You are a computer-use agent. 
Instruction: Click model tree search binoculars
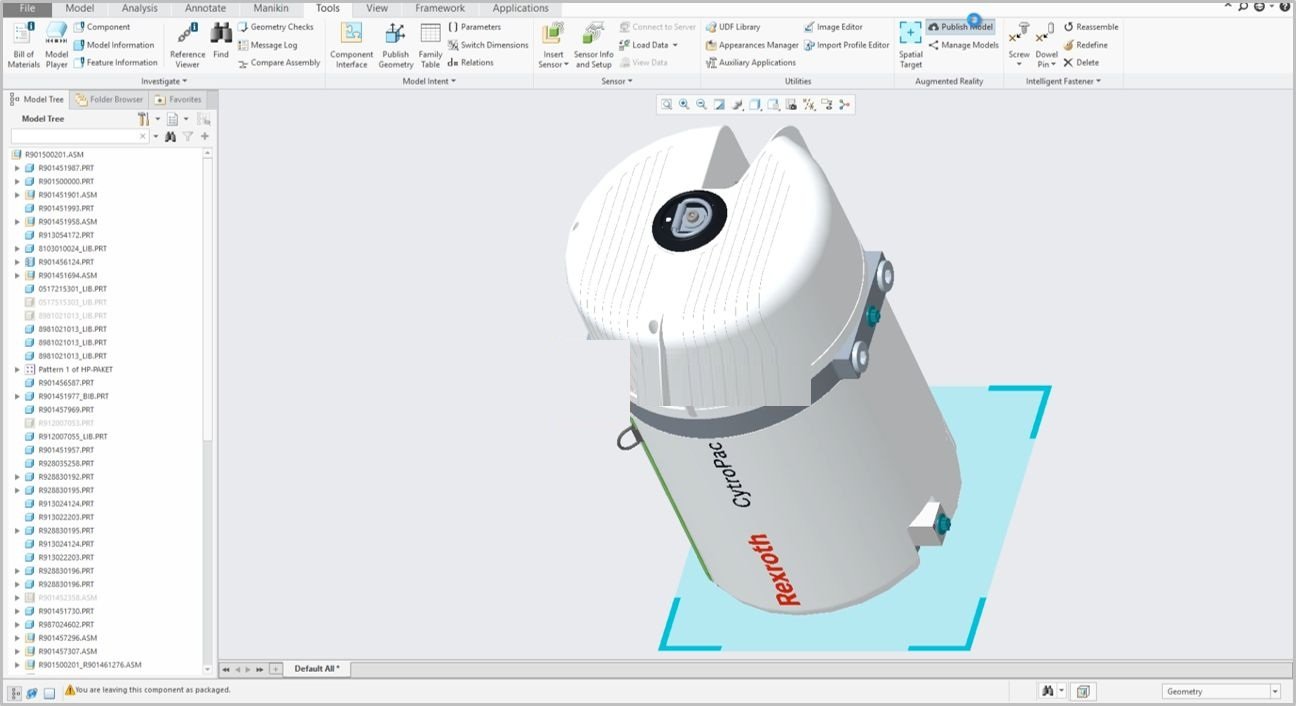pyautogui.click(x=170, y=136)
